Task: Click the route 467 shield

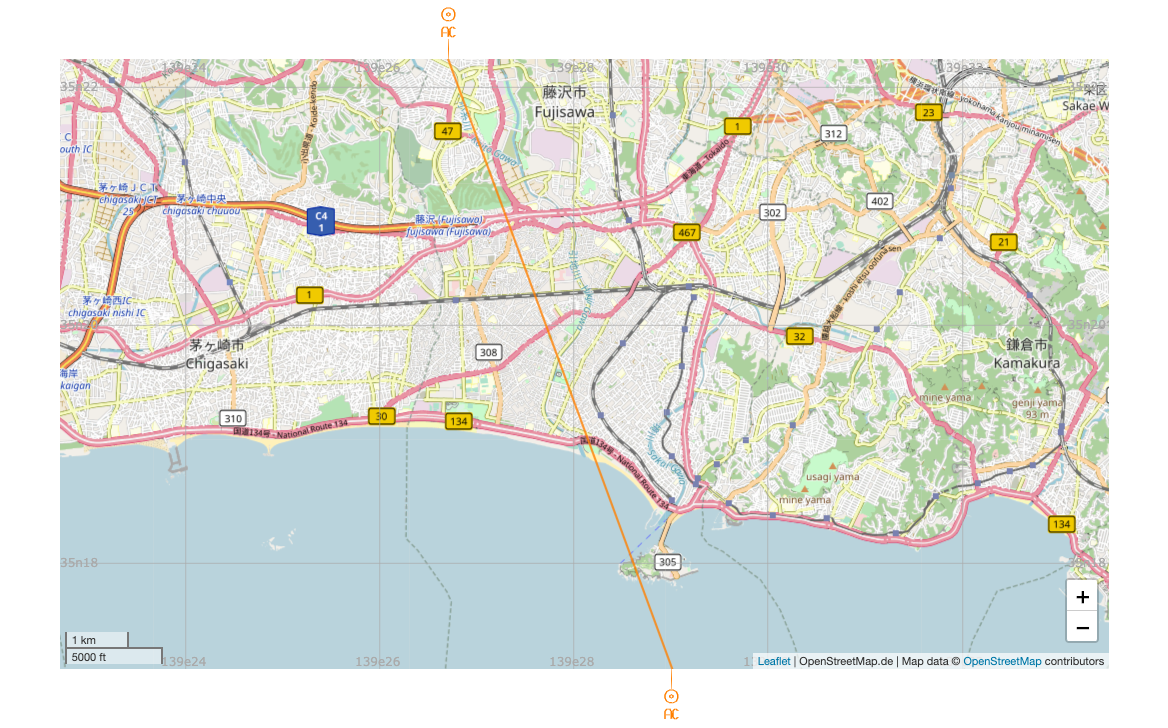Action: [686, 232]
